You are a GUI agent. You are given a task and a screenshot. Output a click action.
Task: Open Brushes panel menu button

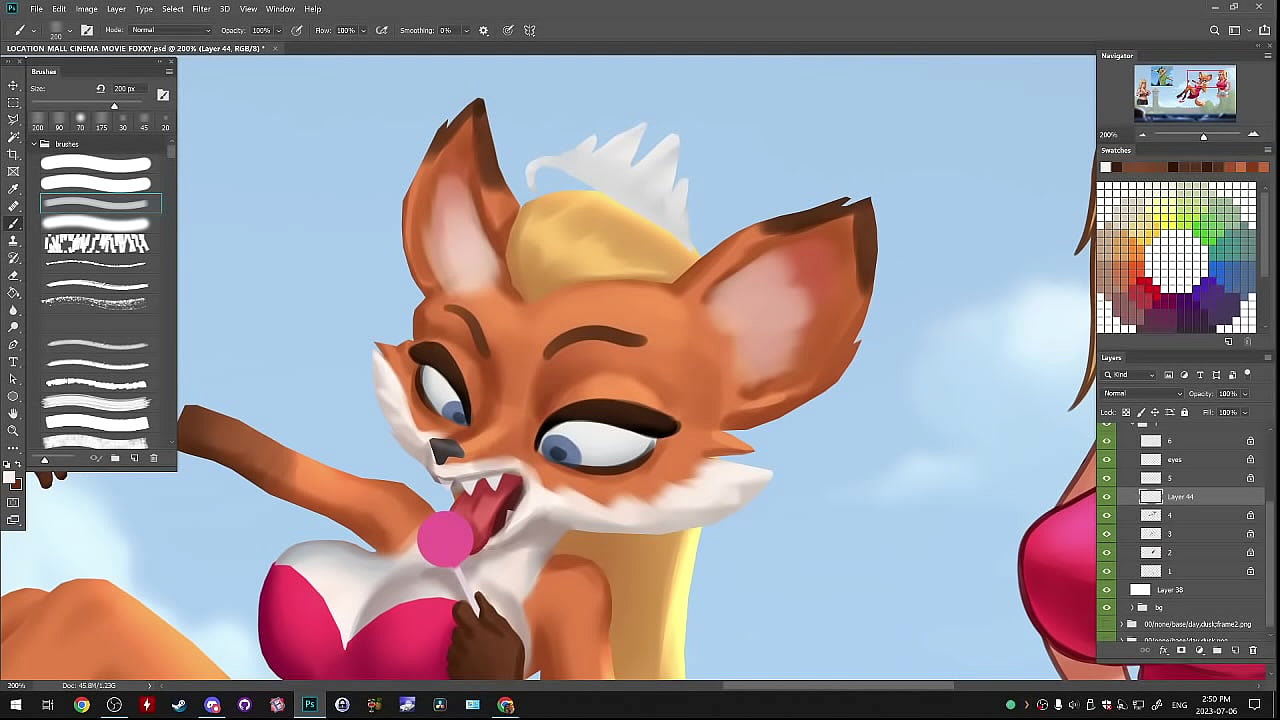tap(169, 71)
